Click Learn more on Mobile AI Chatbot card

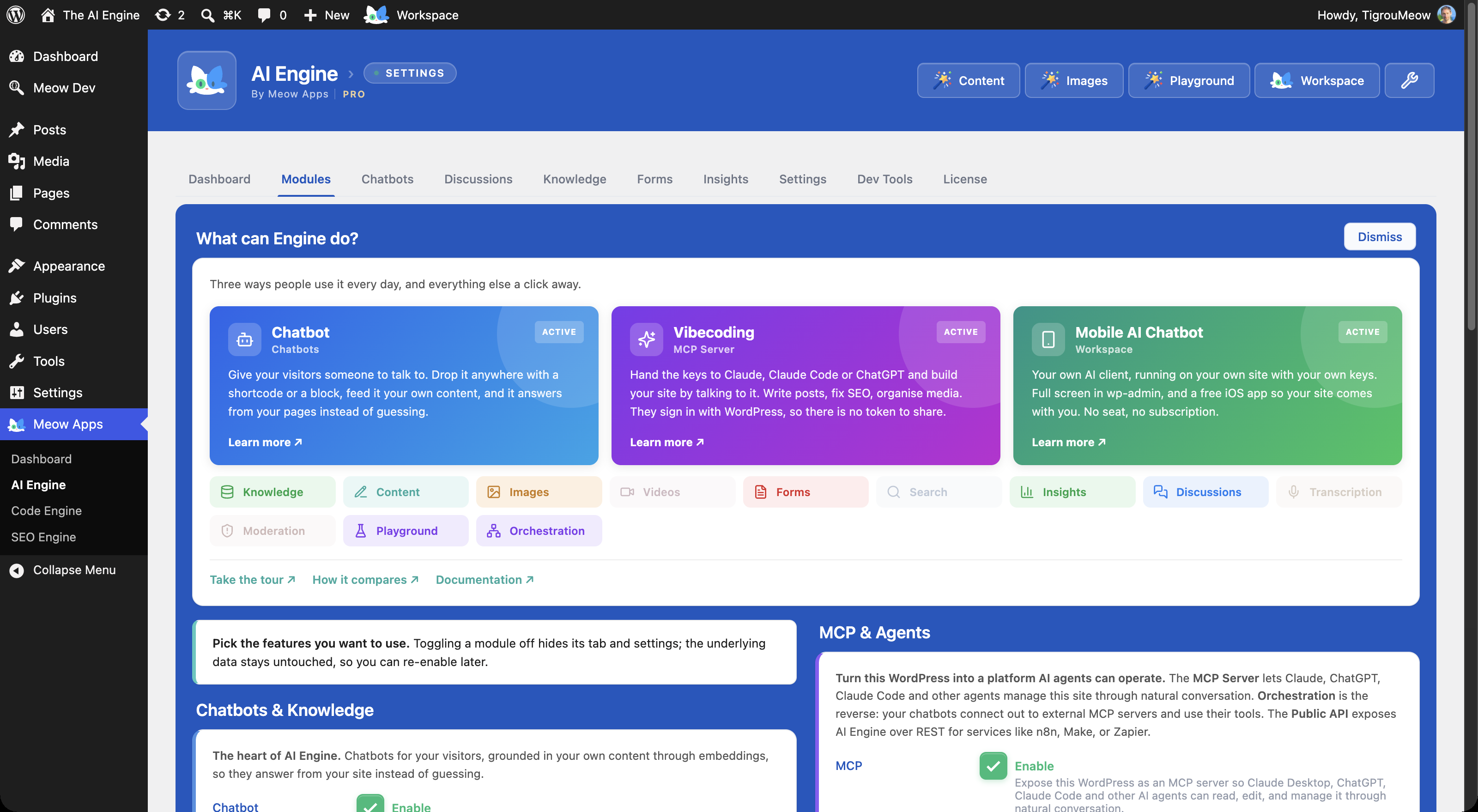(x=1068, y=442)
